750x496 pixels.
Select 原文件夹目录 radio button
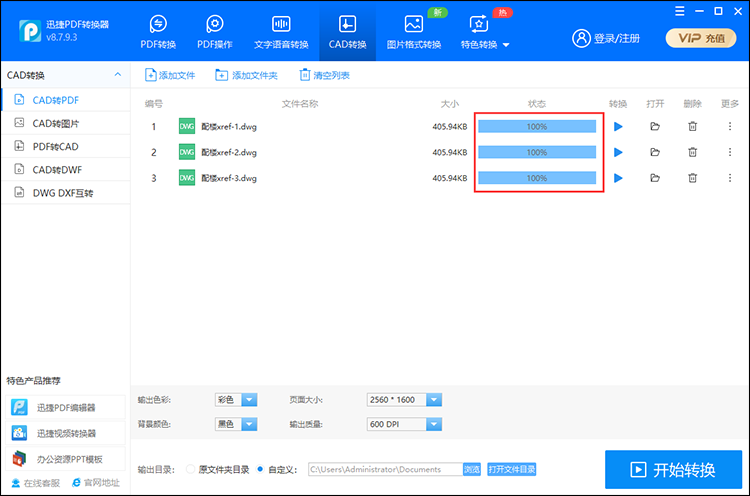point(190,469)
